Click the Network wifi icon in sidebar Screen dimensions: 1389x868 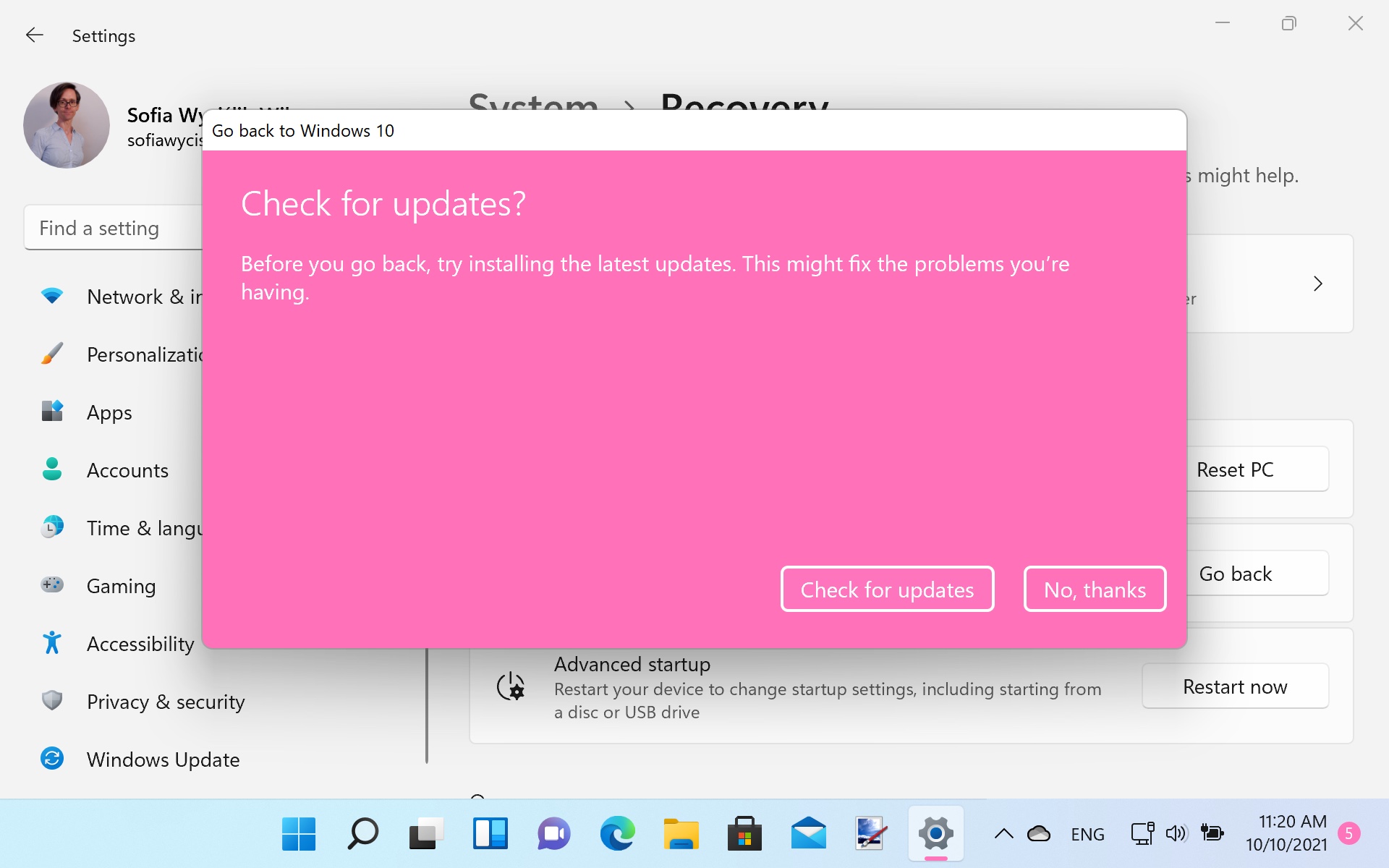pyautogui.click(x=52, y=295)
